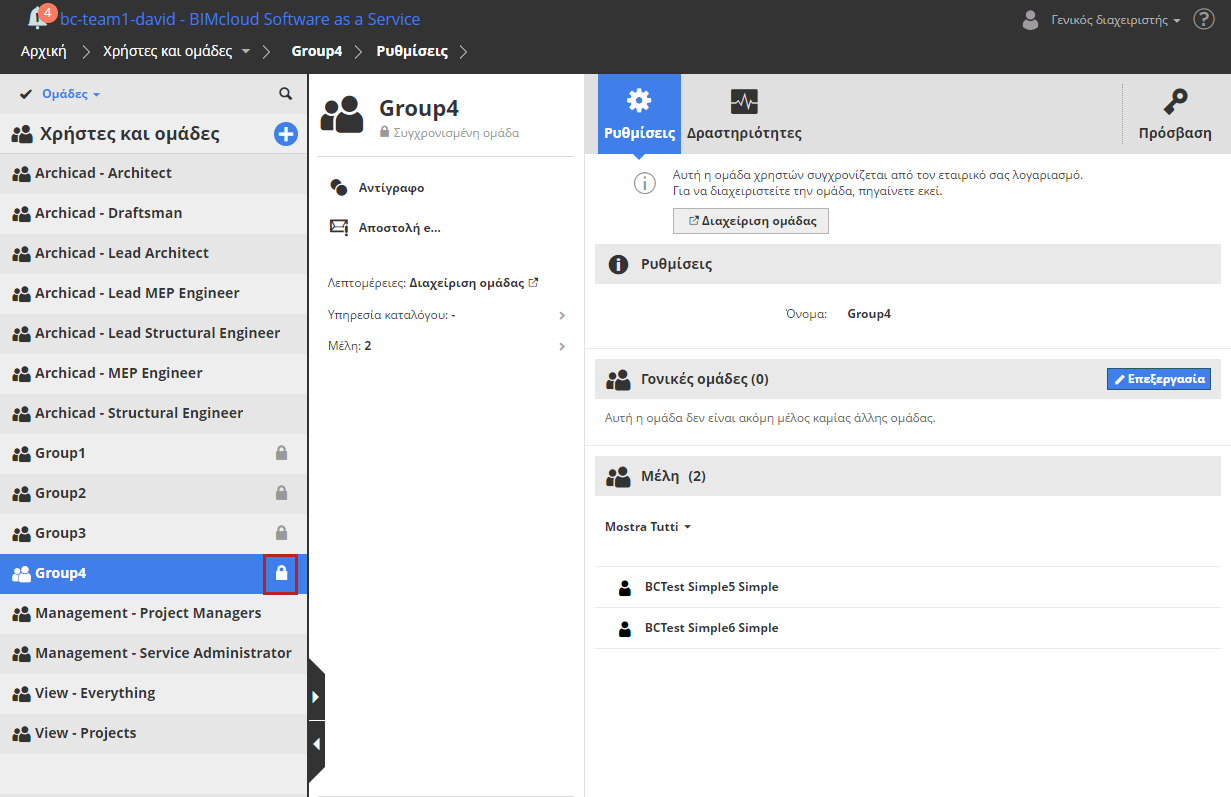Click the lock icon on Group4
This screenshot has height=797, width=1231.
click(x=281, y=574)
